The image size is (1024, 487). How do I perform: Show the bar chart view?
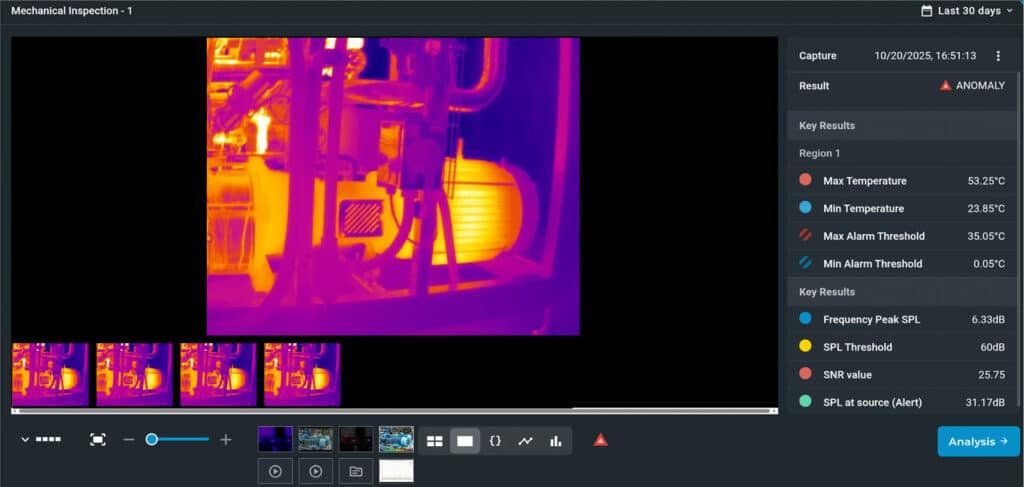[x=555, y=441]
